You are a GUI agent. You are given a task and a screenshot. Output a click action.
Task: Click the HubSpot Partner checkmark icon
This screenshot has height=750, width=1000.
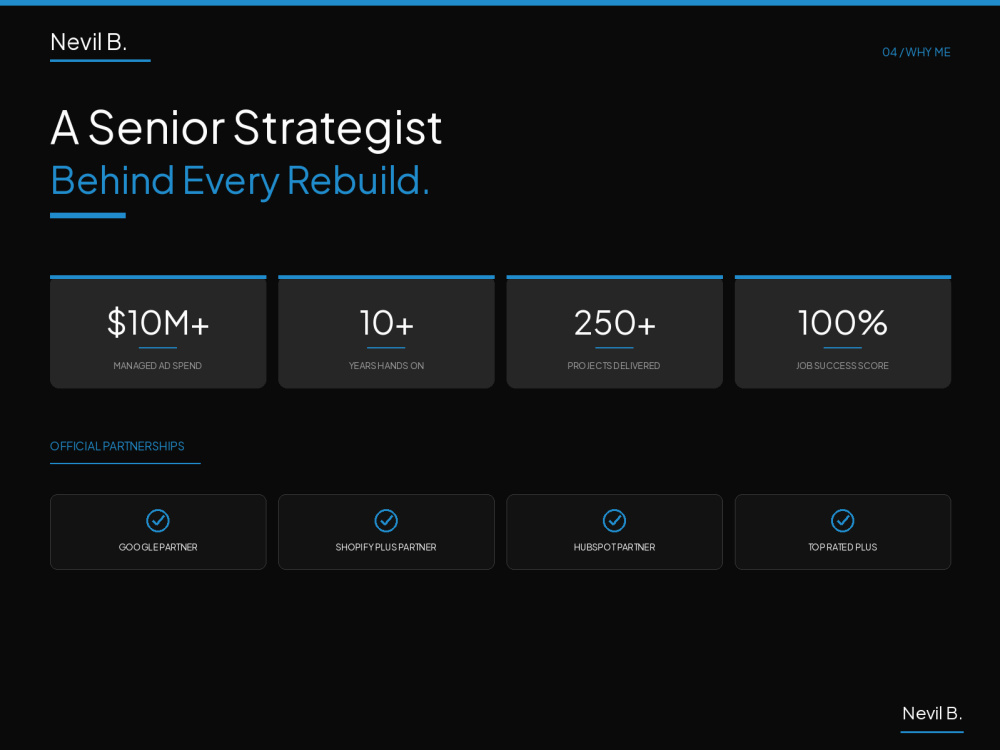614,520
